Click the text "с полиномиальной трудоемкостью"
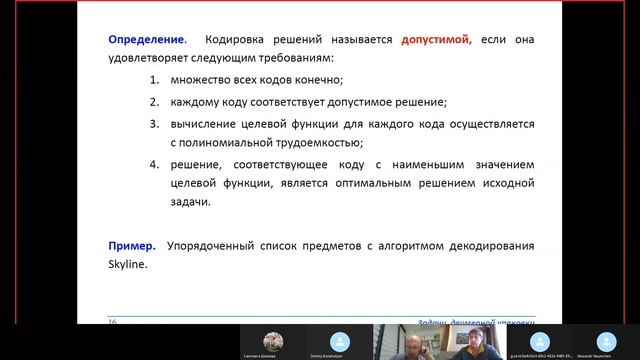This screenshot has height=360, width=640. click(x=267, y=143)
